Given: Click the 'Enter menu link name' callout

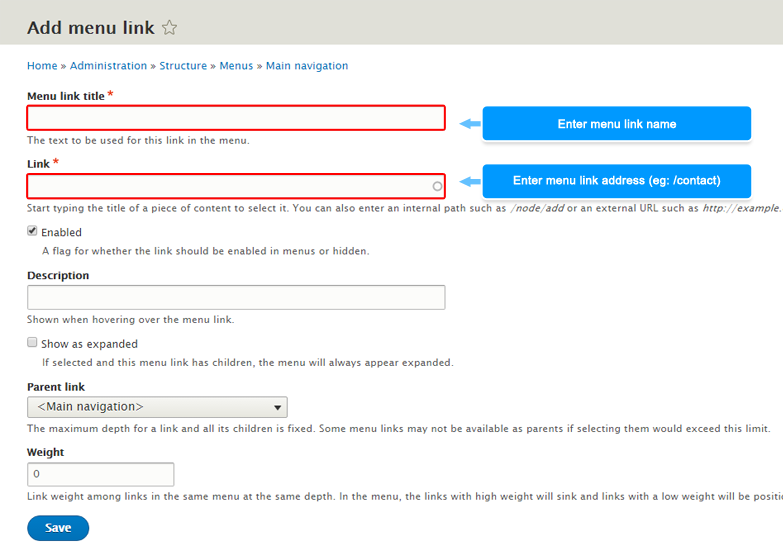Looking at the screenshot, I should coord(617,124).
